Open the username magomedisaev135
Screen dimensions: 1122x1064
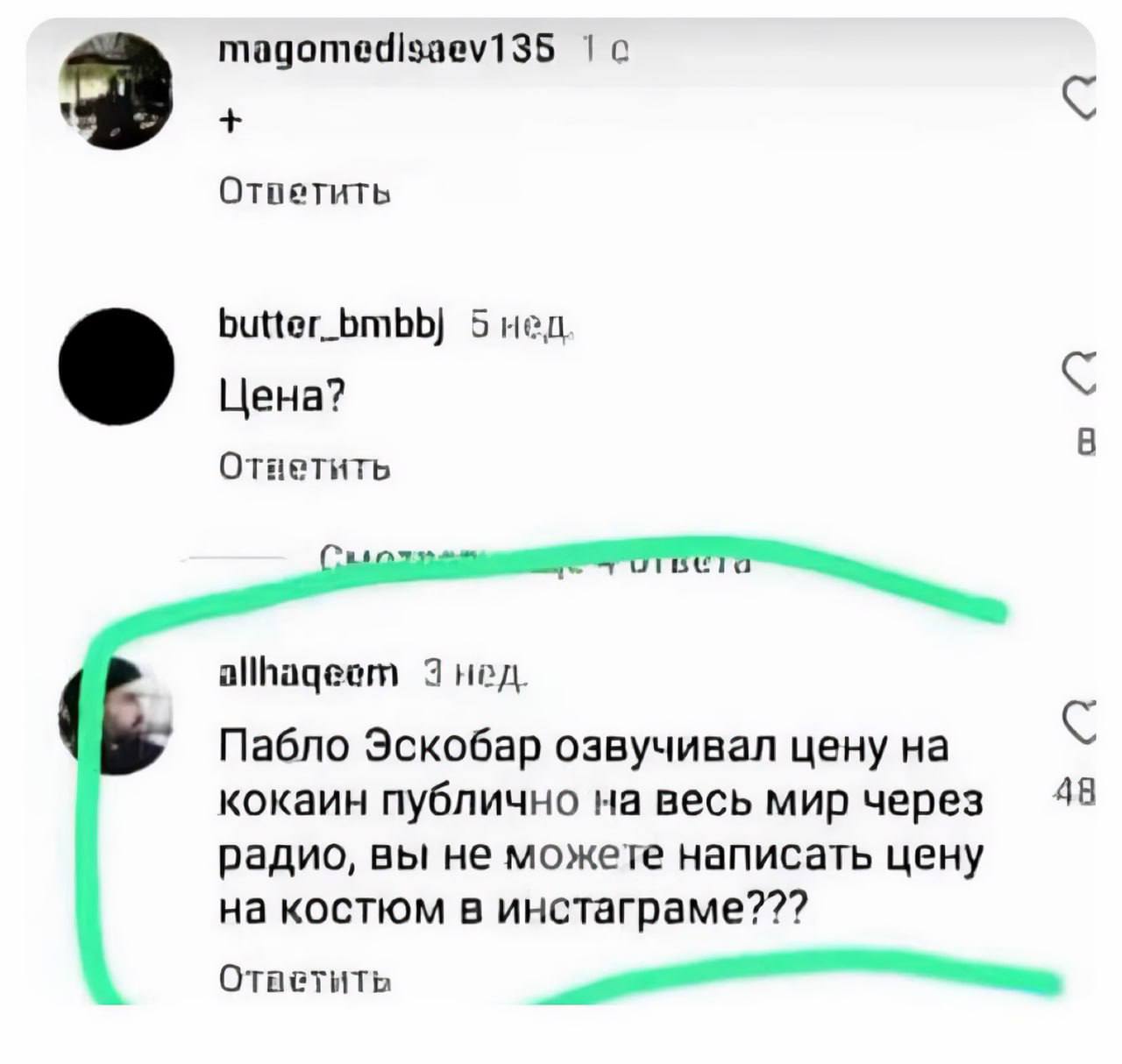click(387, 53)
